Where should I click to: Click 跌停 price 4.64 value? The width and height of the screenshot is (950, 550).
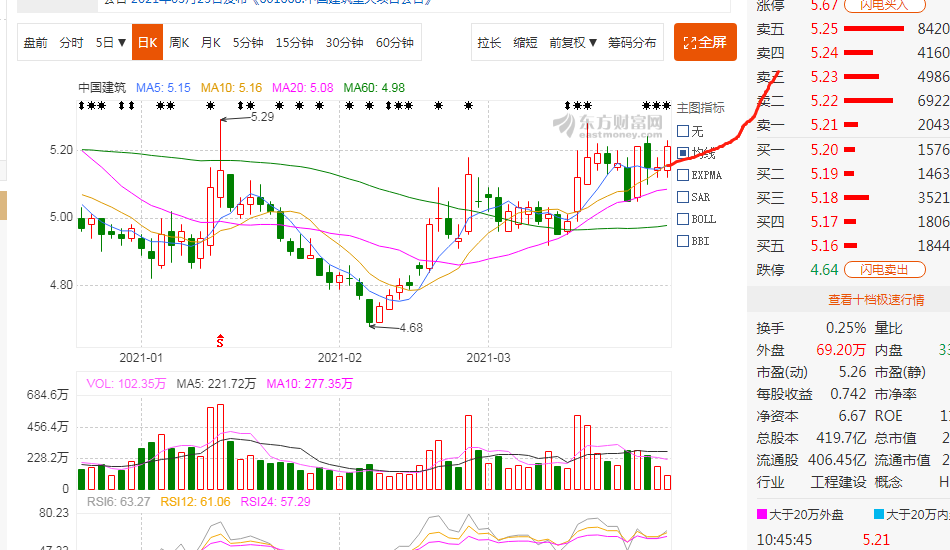pos(824,270)
